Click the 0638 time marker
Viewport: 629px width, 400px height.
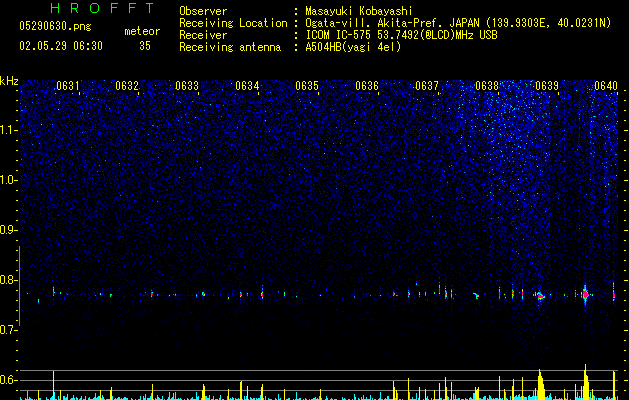coord(487,86)
